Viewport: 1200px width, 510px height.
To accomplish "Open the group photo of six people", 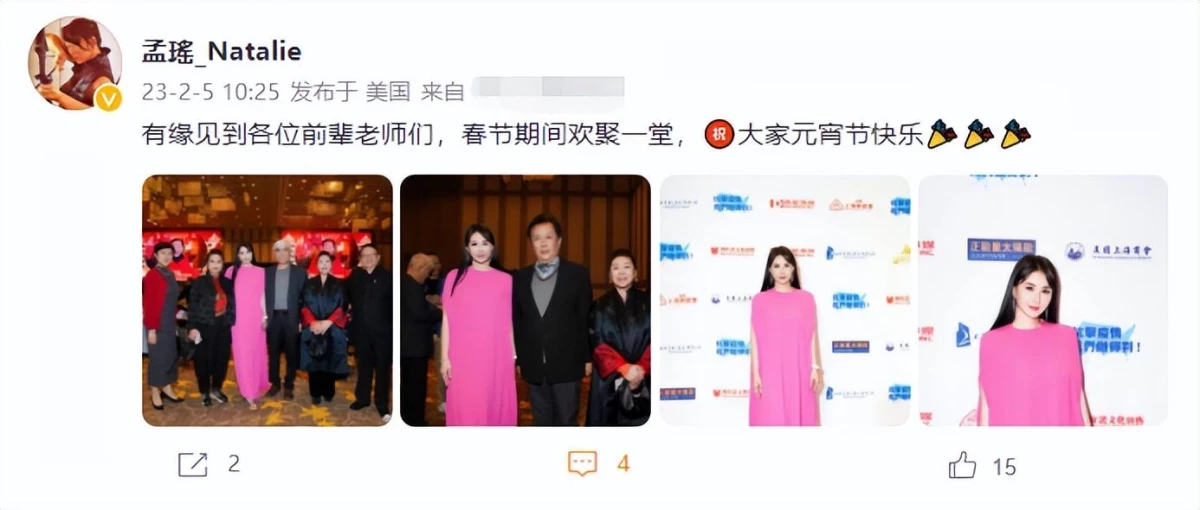I will 267,300.
